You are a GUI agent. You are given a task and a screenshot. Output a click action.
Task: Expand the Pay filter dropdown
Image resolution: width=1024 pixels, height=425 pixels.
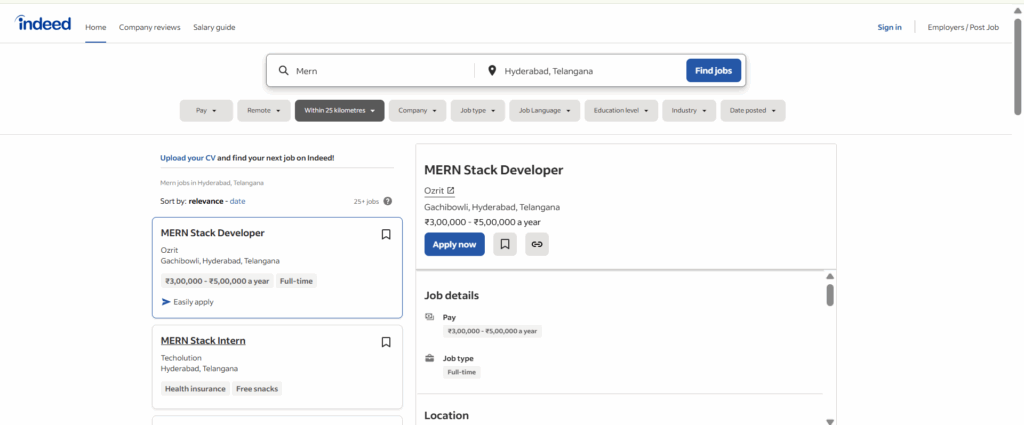pyautogui.click(x=206, y=111)
